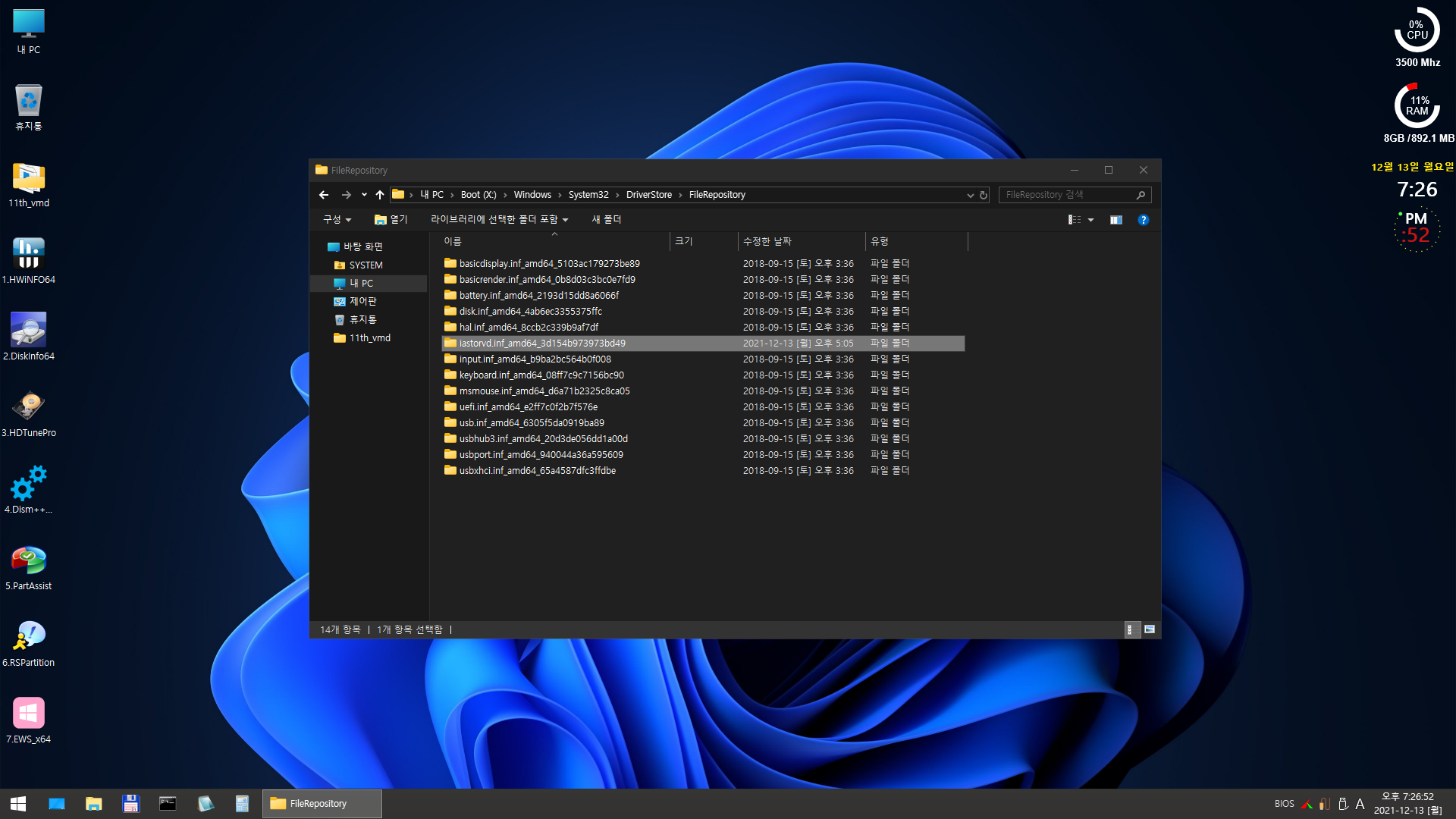
Task: Open recent locations dropdown arrow
Action: tap(364, 195)
